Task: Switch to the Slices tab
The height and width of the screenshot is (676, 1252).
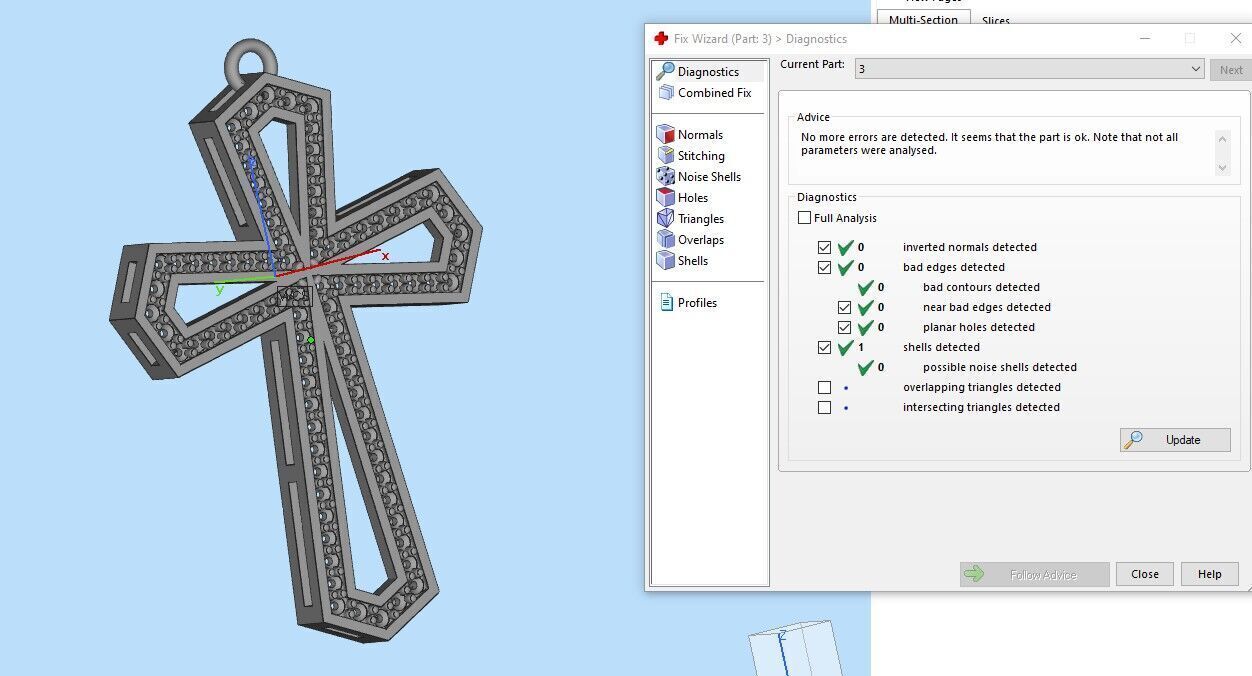Action: [996, 20]
